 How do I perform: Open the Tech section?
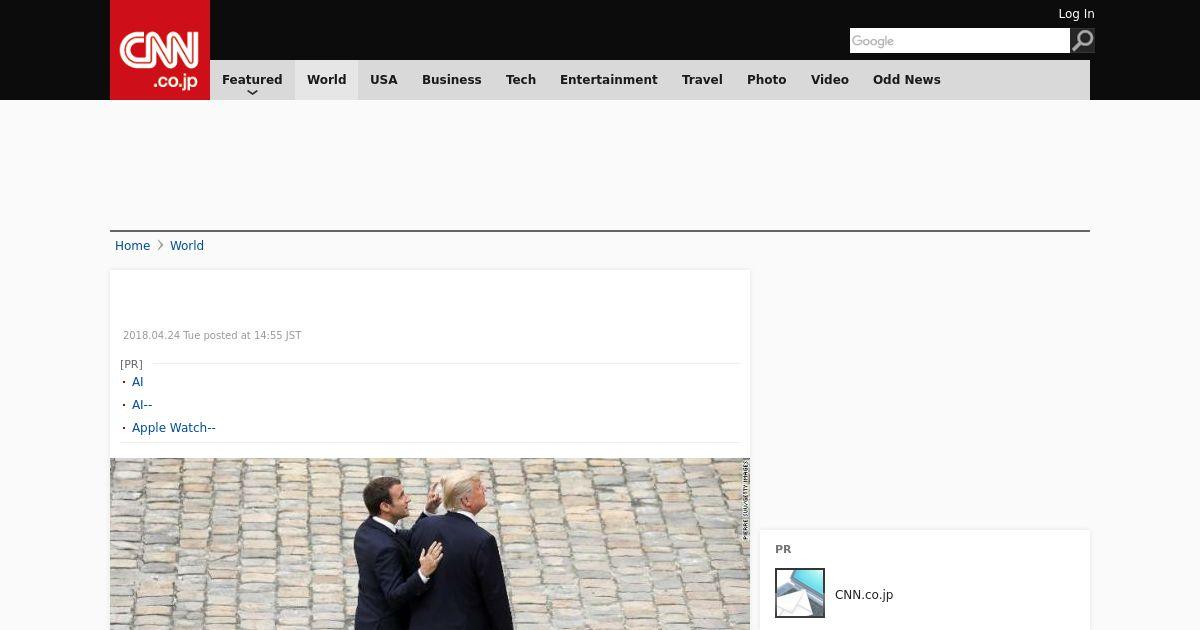(x=521, y=80)
